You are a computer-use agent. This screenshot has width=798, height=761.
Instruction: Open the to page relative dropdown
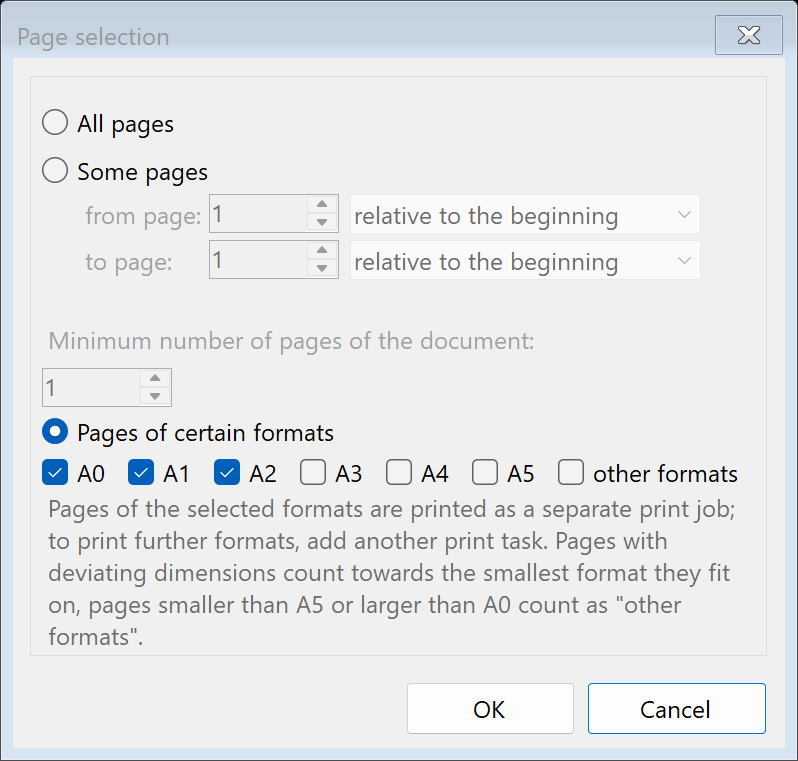tap(525, 260)
